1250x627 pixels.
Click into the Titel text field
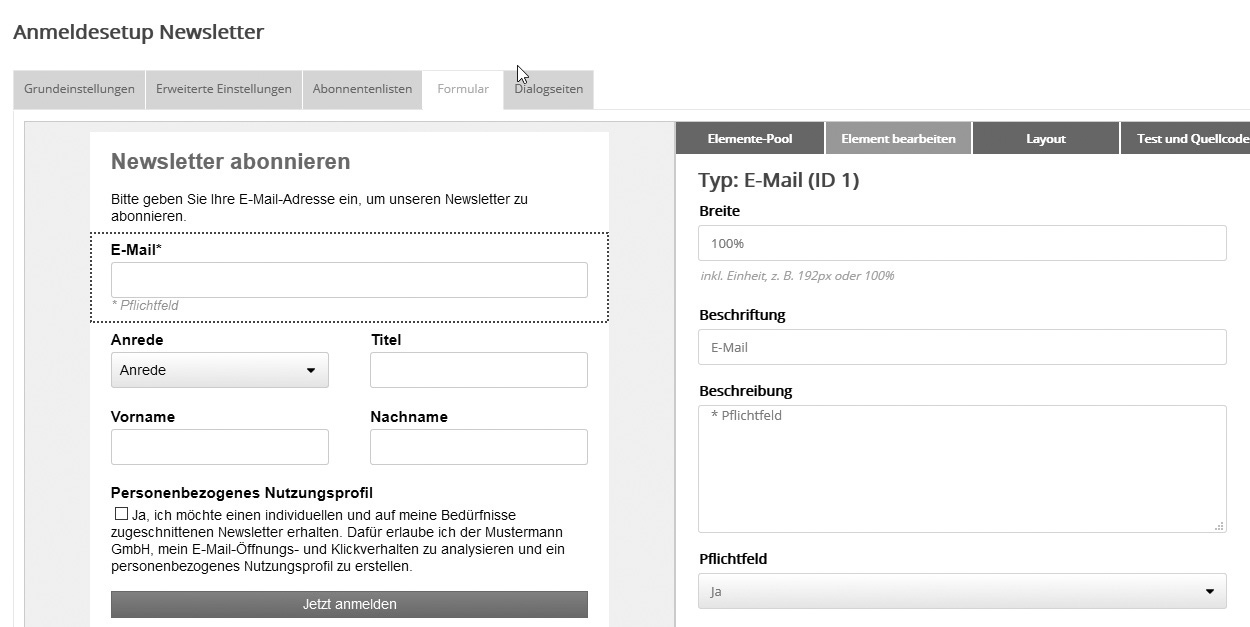[x=478, y=370]
